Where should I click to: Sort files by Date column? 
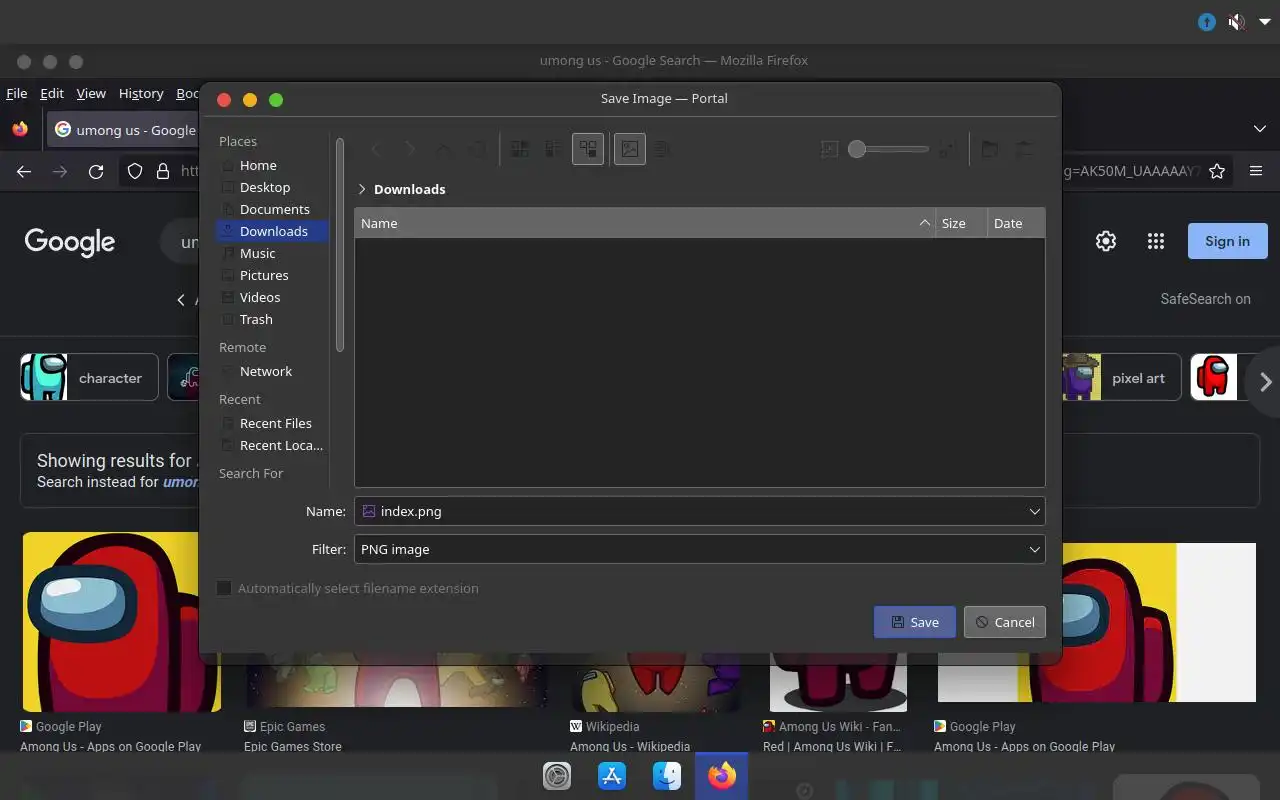(x=1016, y=223)
